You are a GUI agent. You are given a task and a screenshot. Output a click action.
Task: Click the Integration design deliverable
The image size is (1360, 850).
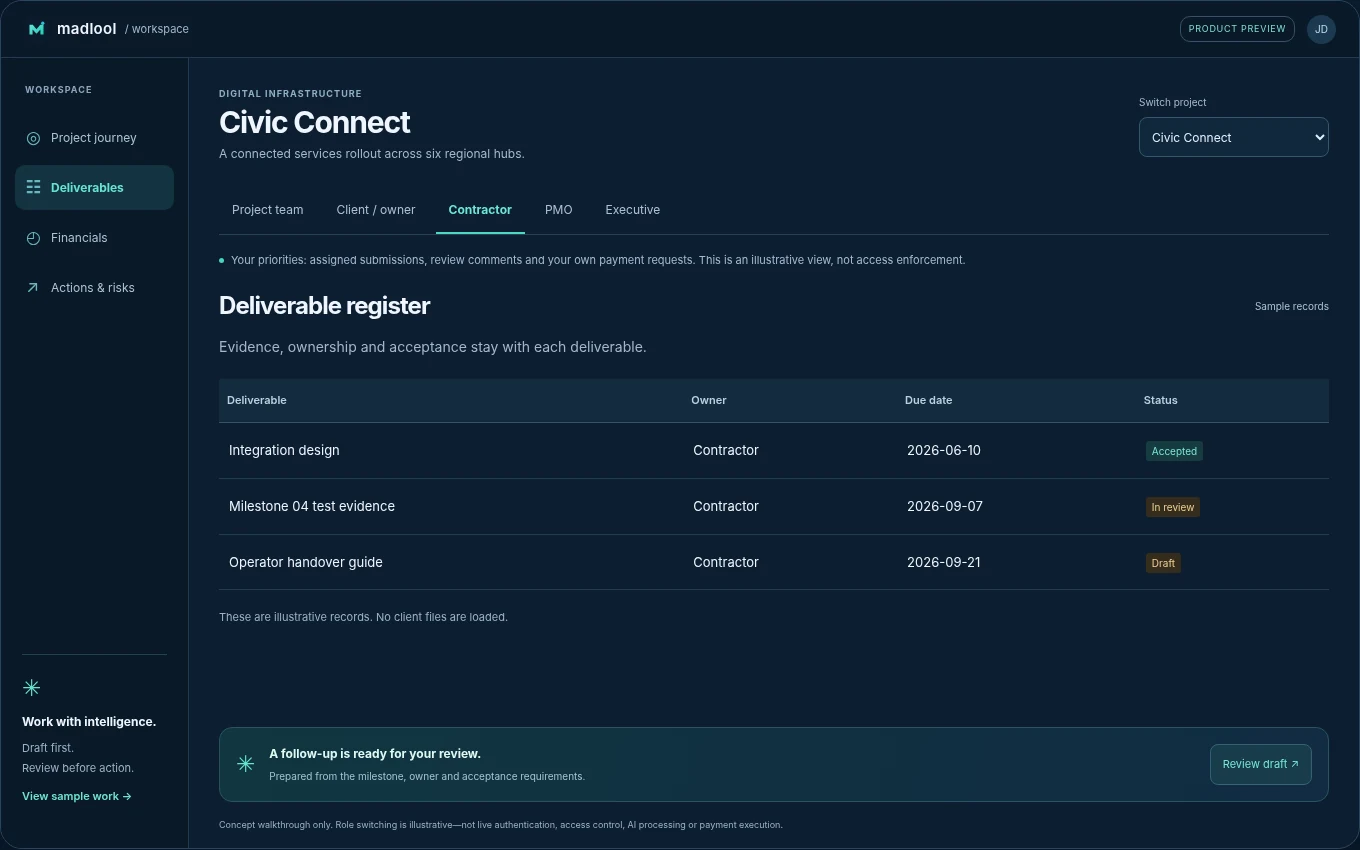point(284,450)
